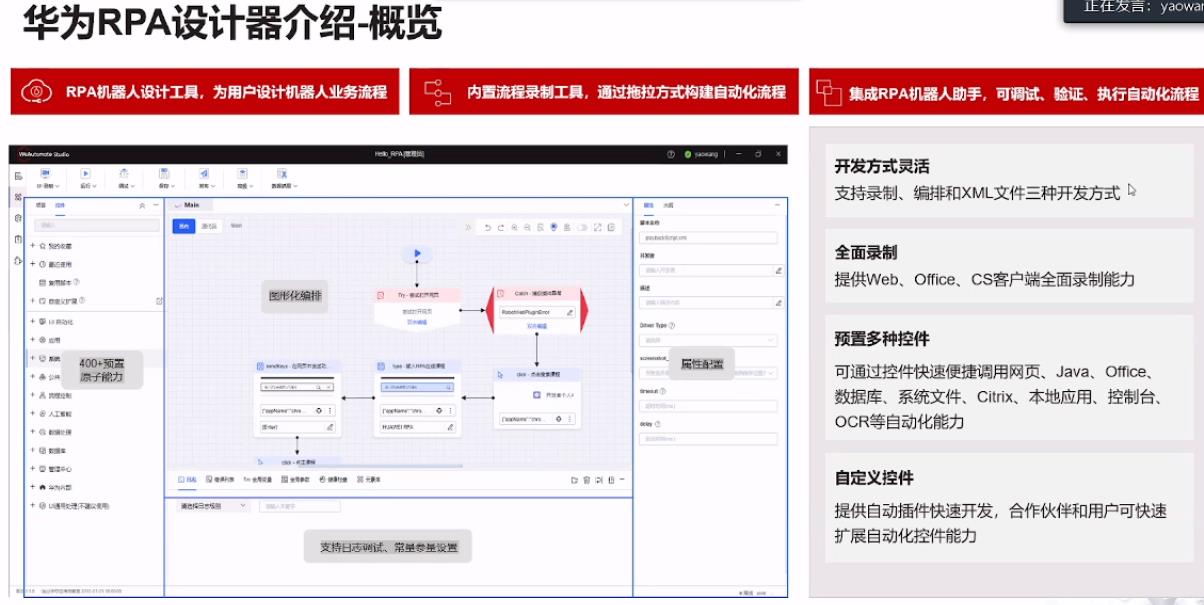Open settings gear in type node
The width and height of the screenshot is (1204, 605).
click(x=439, y=411)
